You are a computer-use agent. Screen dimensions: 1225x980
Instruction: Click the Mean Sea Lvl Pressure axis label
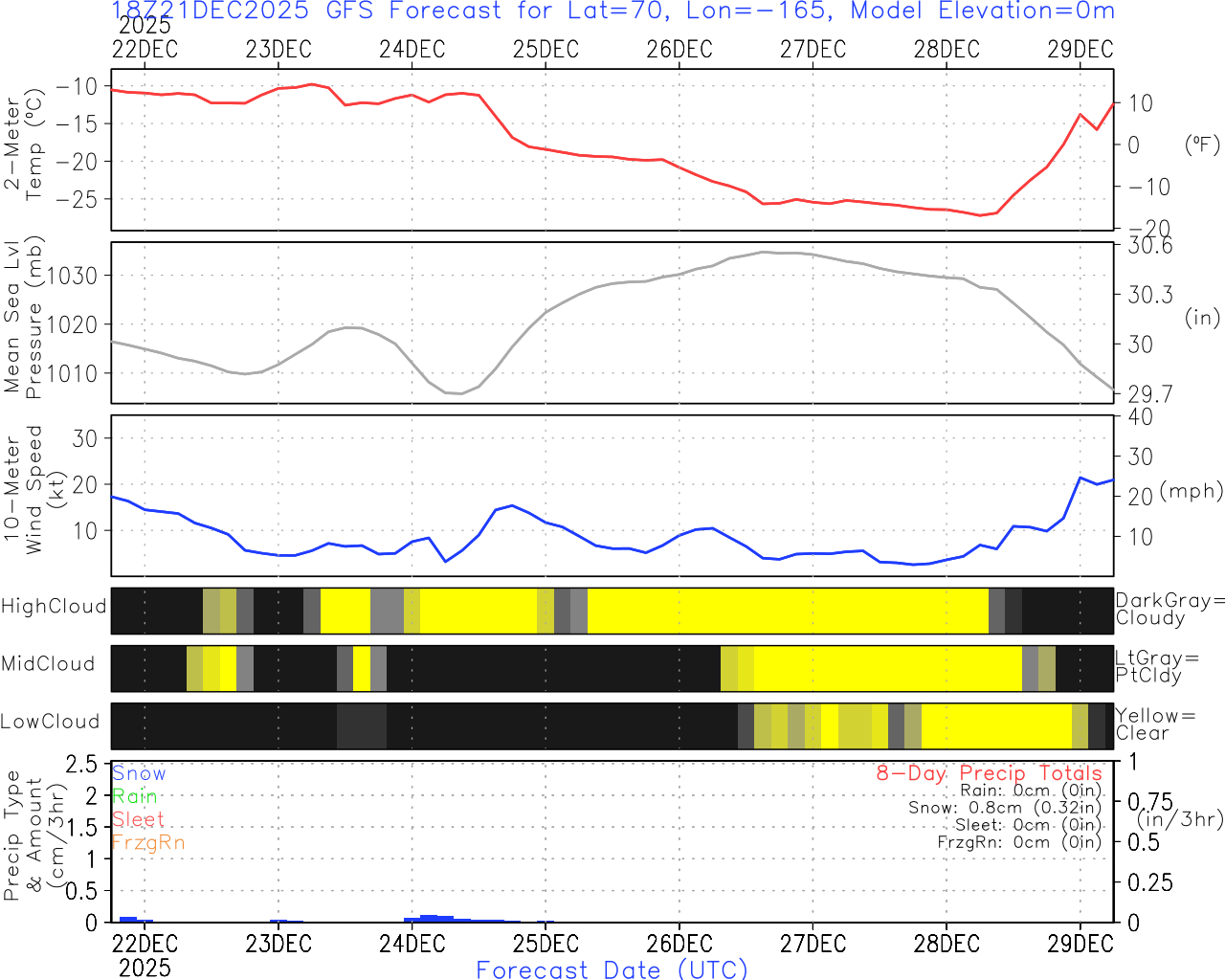click(x=23, y=319)
